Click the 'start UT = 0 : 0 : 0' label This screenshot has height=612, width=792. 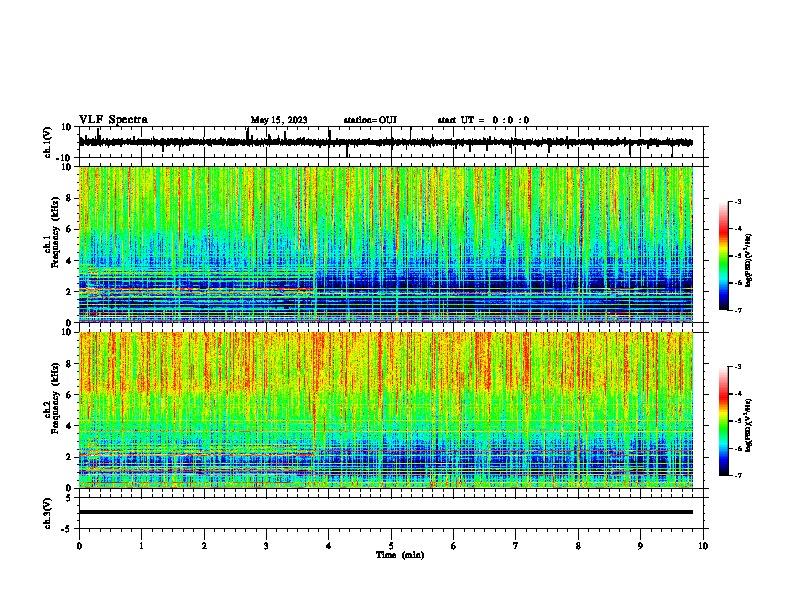point(483,120)
